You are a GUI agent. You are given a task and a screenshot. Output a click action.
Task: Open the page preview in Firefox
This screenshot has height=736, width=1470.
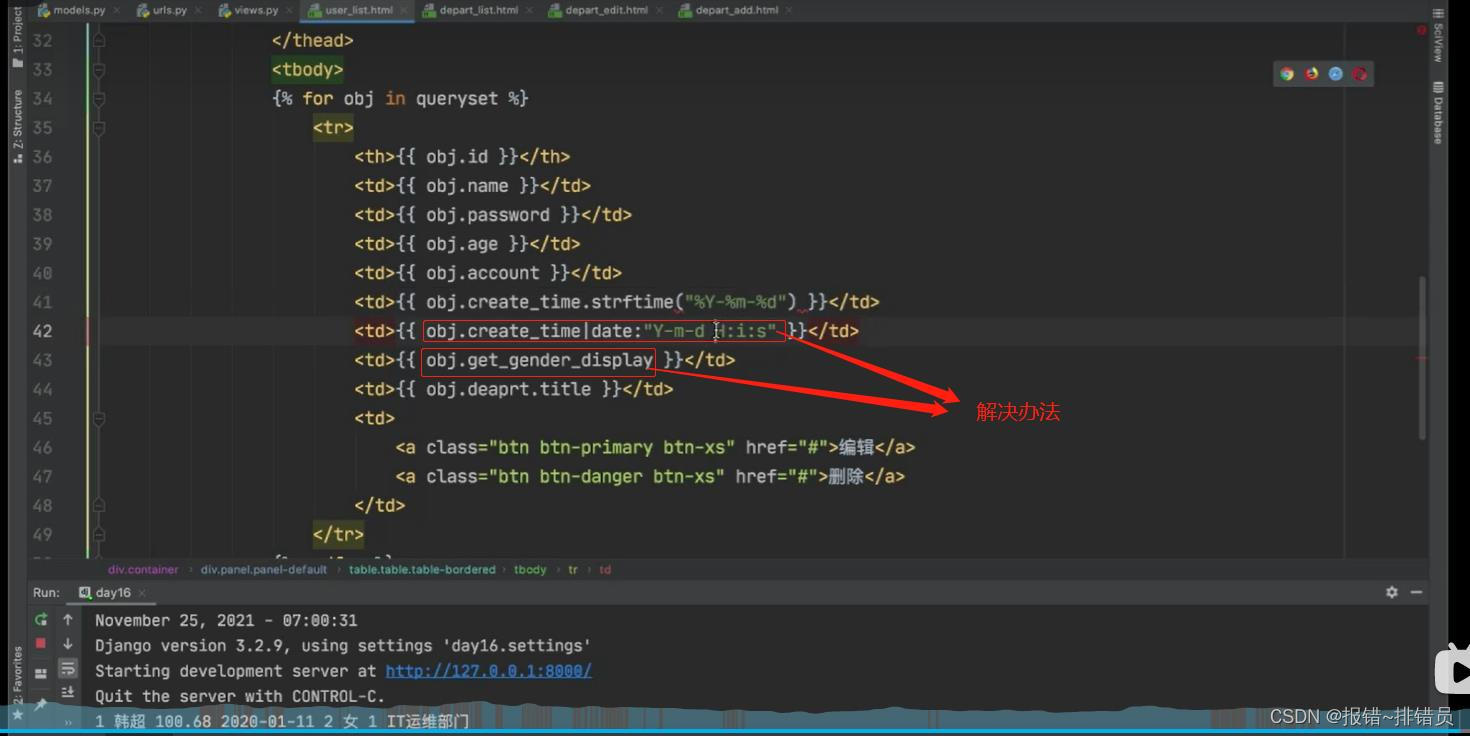coord(1311,73)
